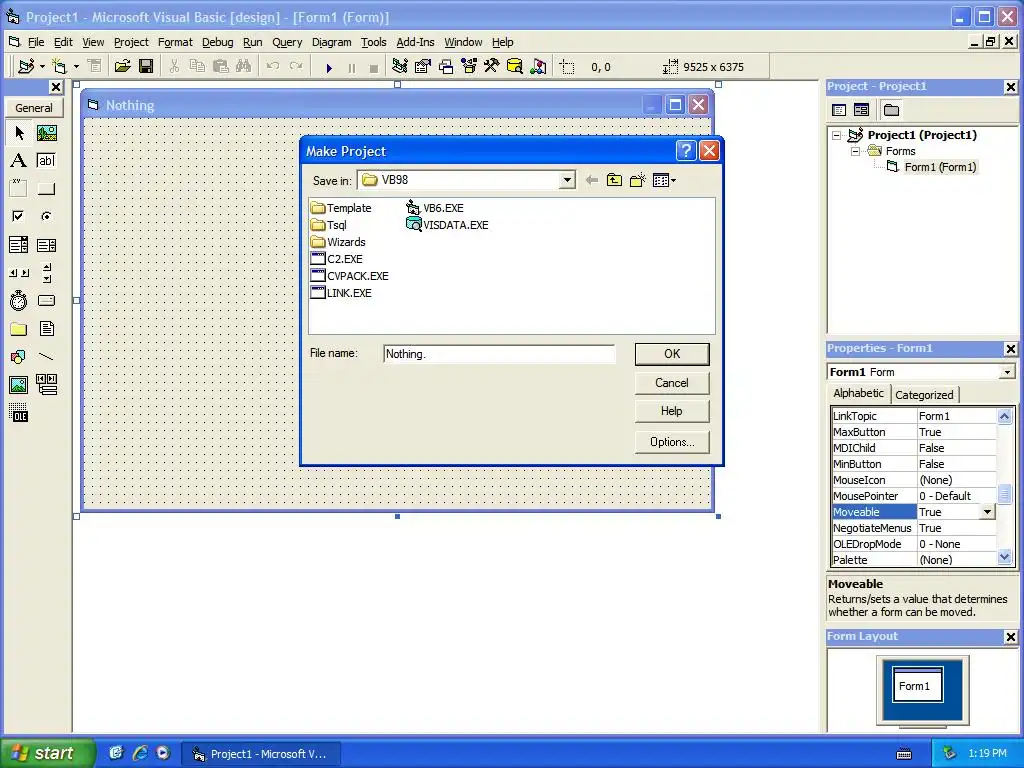Open the Debug menu
1024x768 pixels.
pyautogui.click(x=217, y=42)
